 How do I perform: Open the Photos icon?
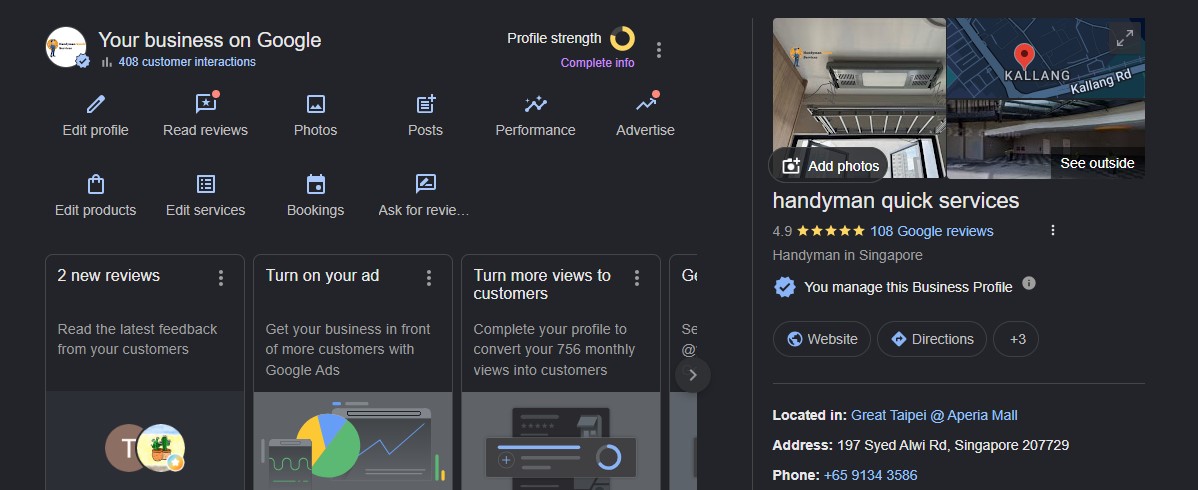(x=316, y=104)
